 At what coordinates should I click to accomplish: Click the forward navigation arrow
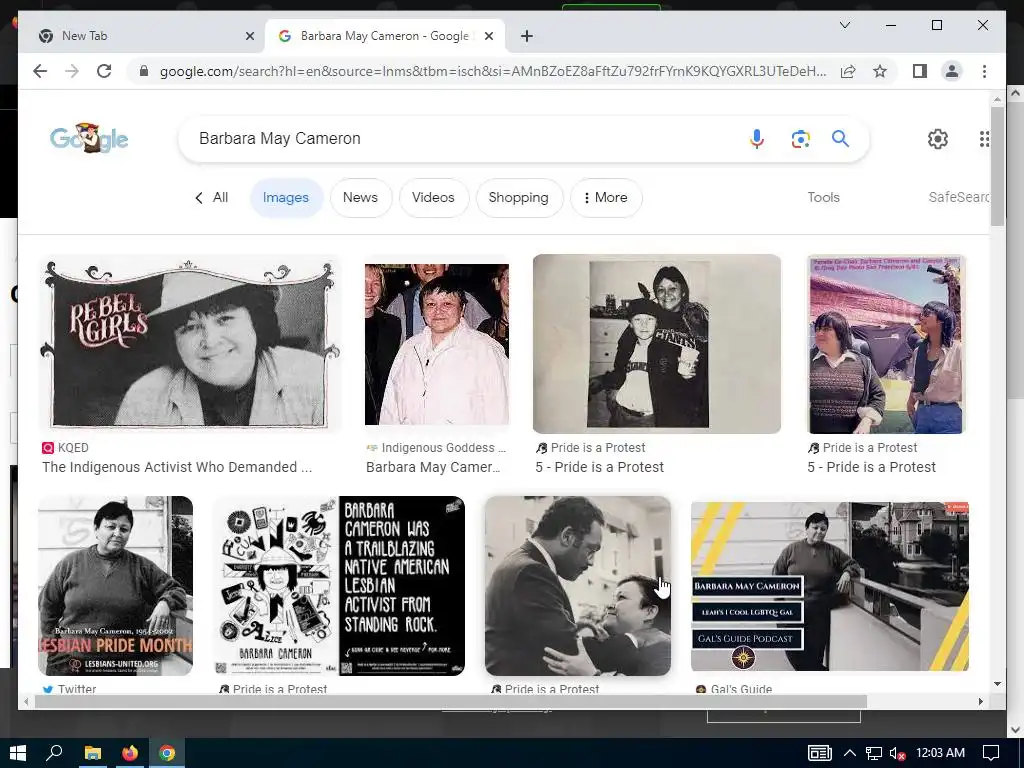click(72, 71)
